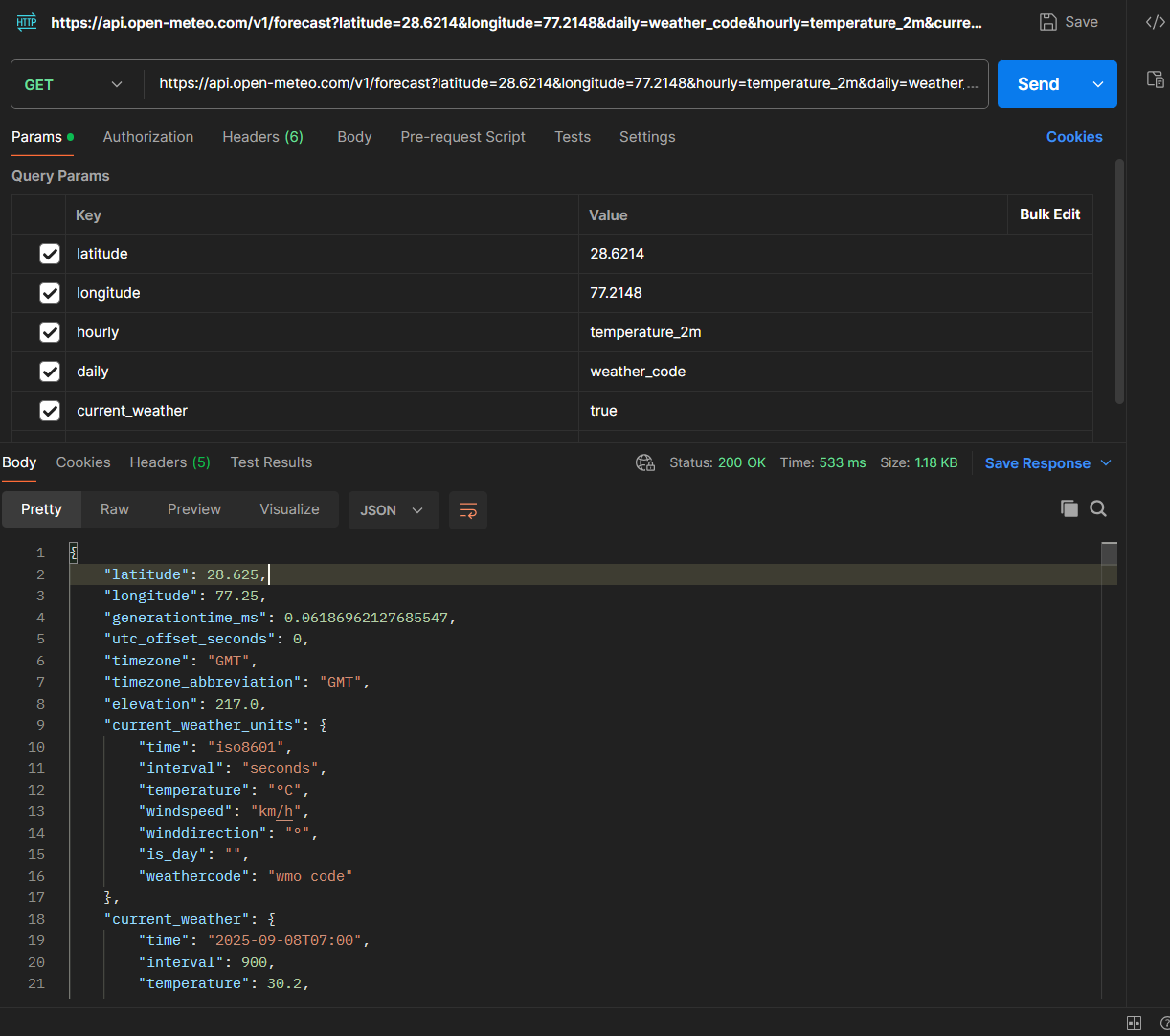Uncheck the current_weather query parameter
The height and width of the screenshot is (1036, 1170).
click(x=50, y=410)
